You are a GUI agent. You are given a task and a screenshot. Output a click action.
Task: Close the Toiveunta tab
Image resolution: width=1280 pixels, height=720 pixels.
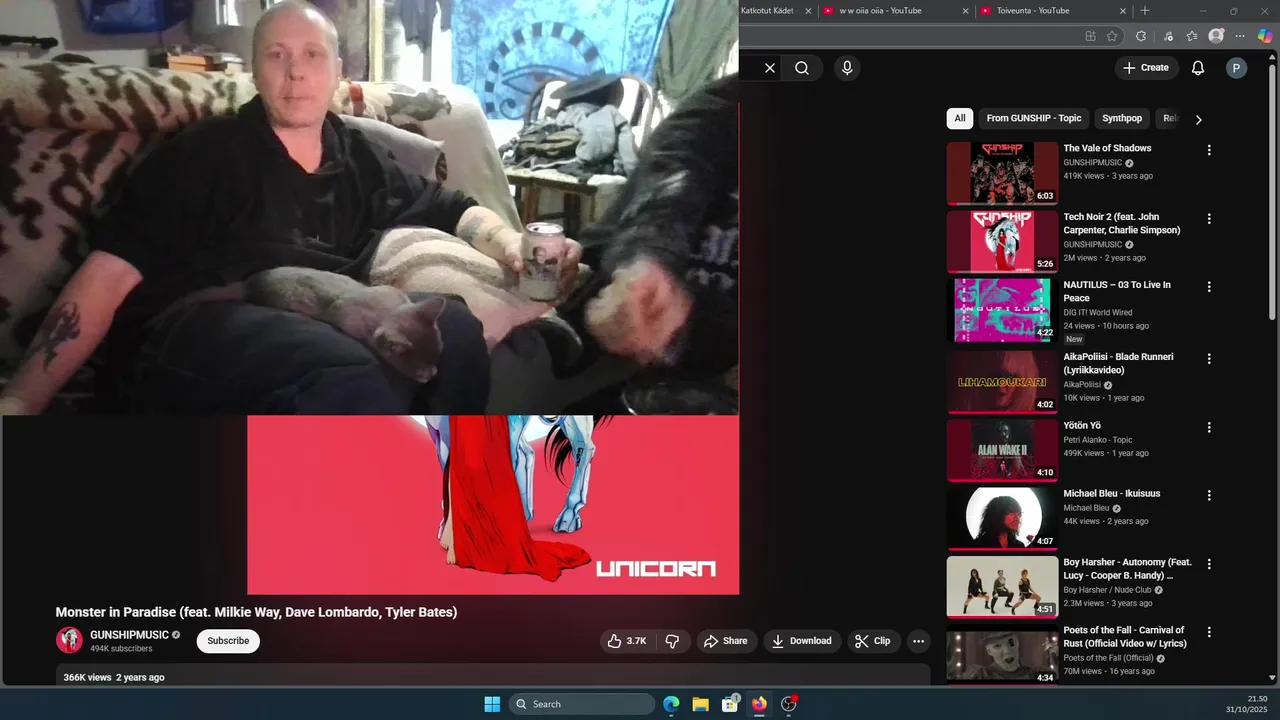[x=1123, y=11]
